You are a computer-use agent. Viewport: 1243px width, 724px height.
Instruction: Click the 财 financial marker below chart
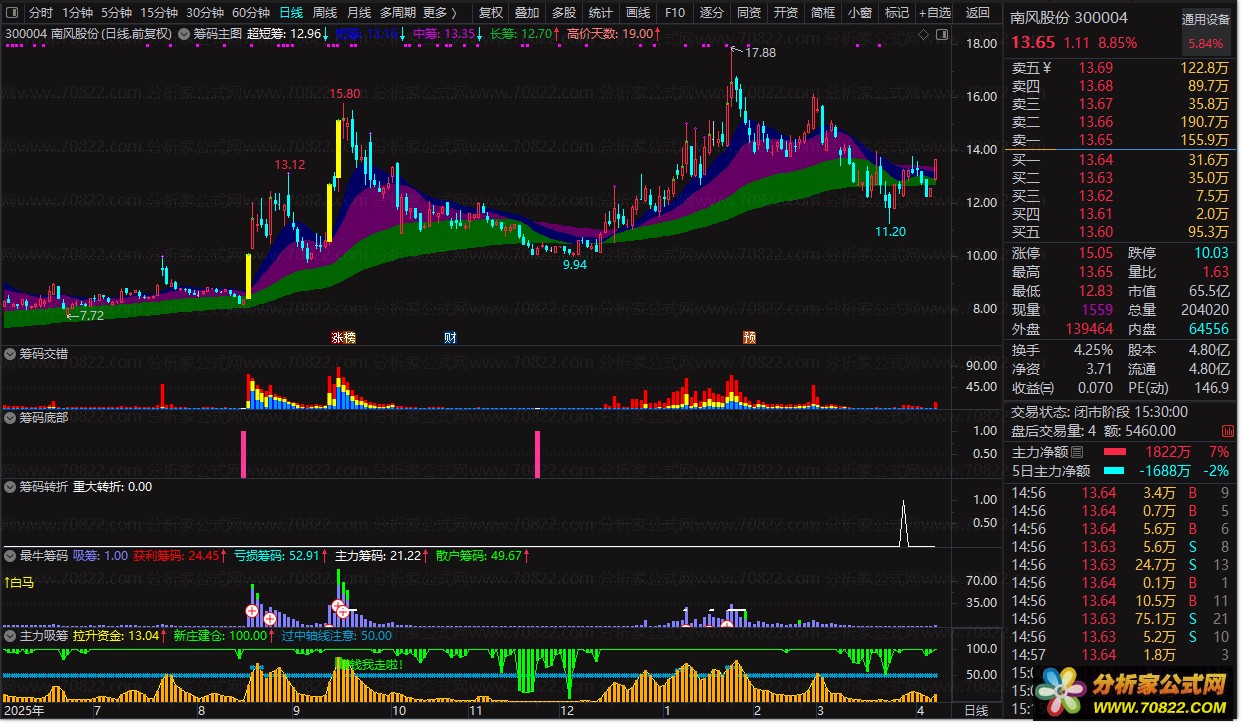click(x=450, y=338)
